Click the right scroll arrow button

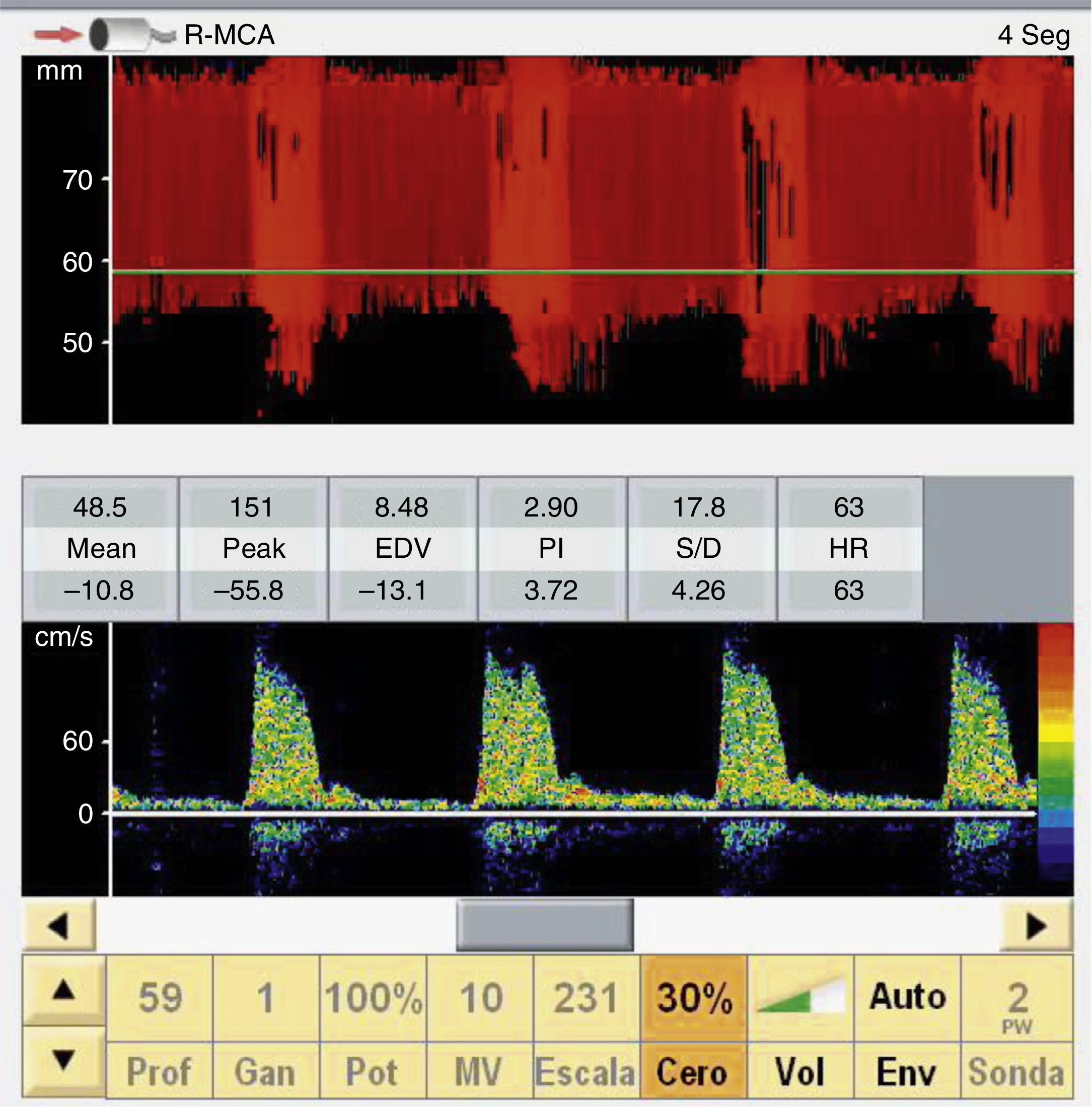[1036, 926]
